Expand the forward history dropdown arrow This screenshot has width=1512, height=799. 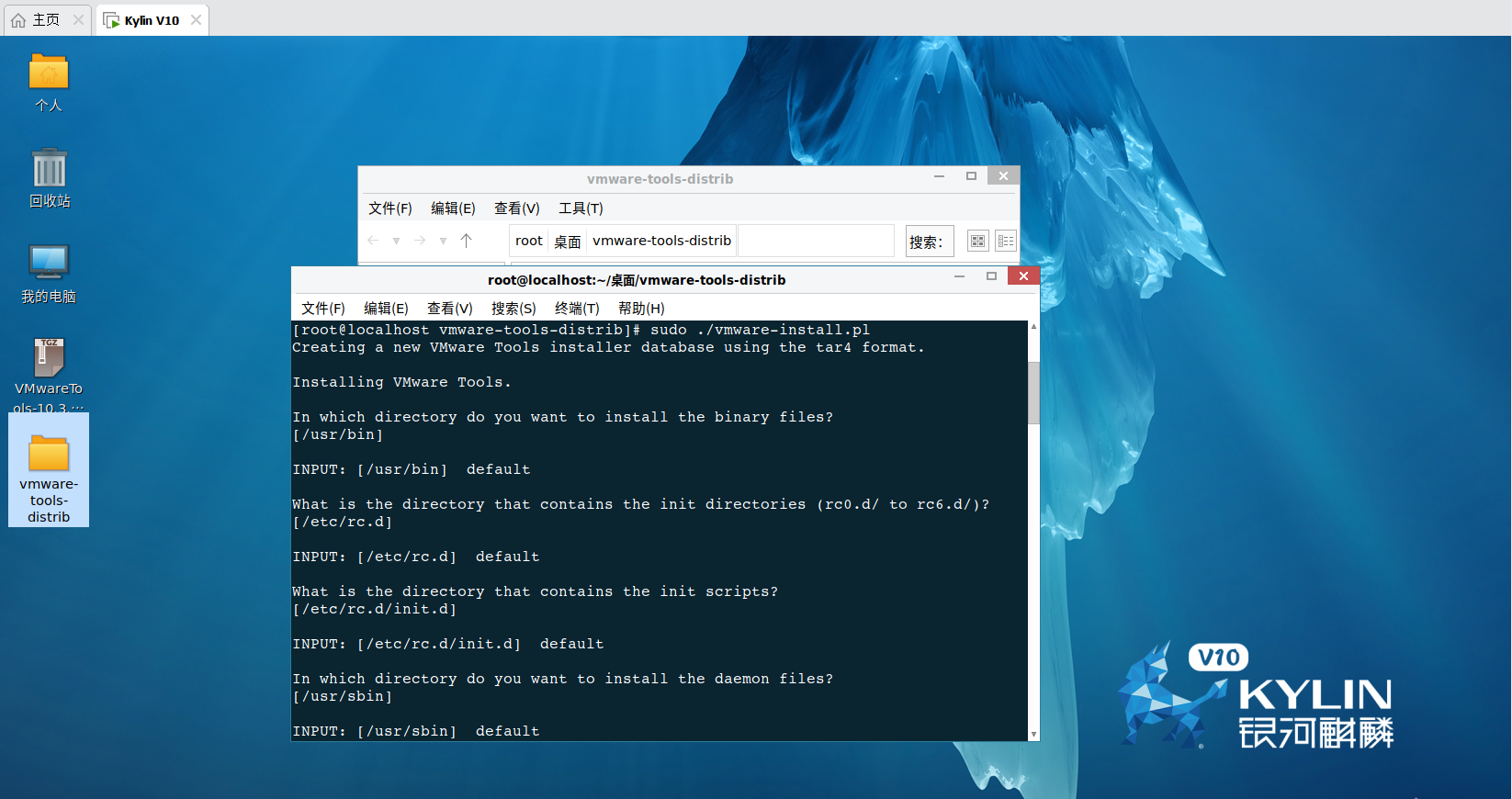point(443,242)
